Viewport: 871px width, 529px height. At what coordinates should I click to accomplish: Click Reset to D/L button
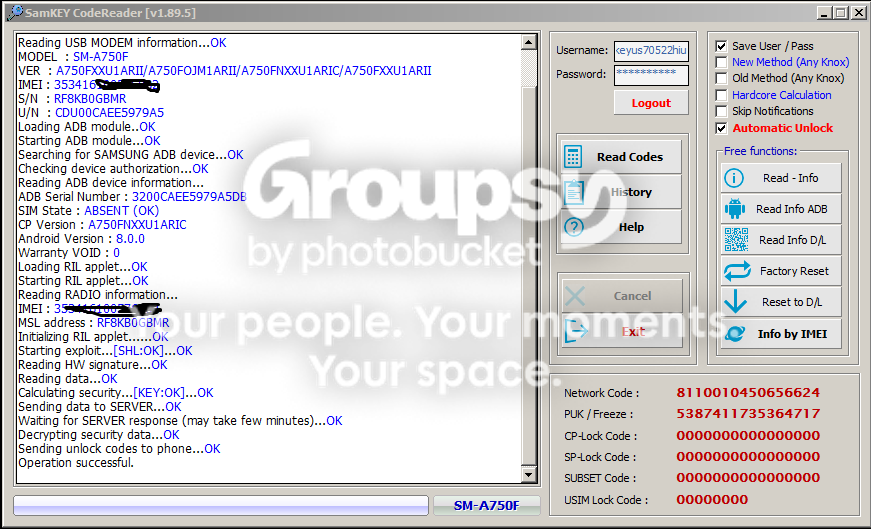coord(781,302)
